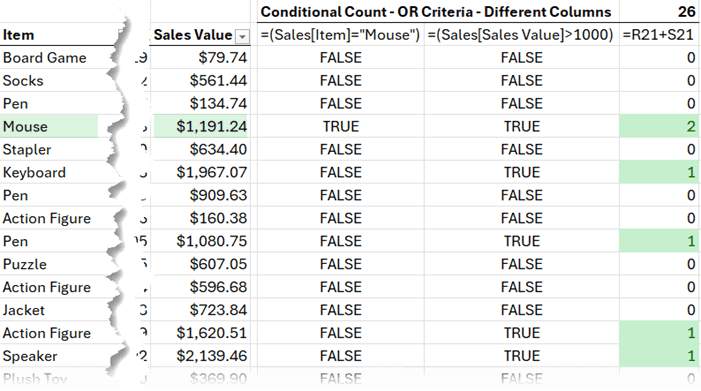Select the Stapler item cell

pos(56,149)
